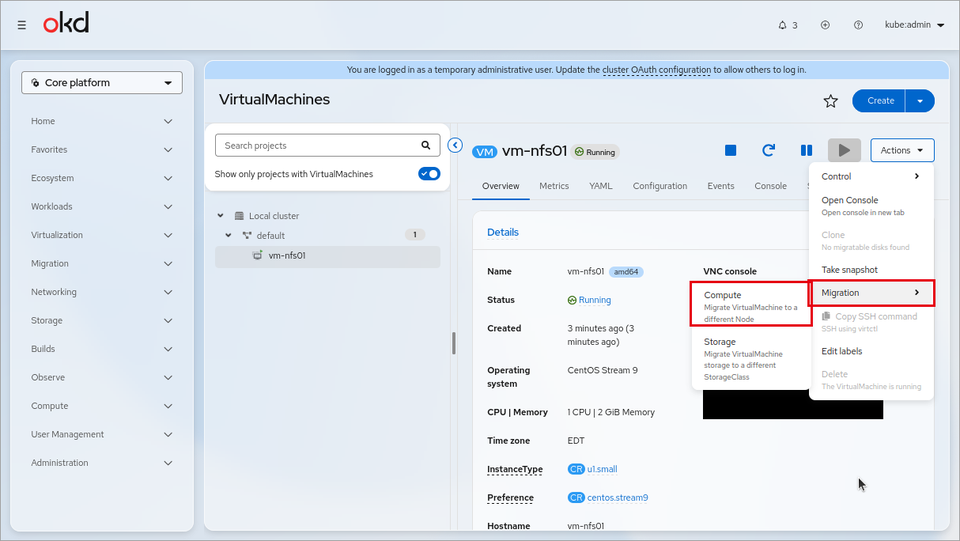Open the Details section link
The image size is (960, 541).
503,233
